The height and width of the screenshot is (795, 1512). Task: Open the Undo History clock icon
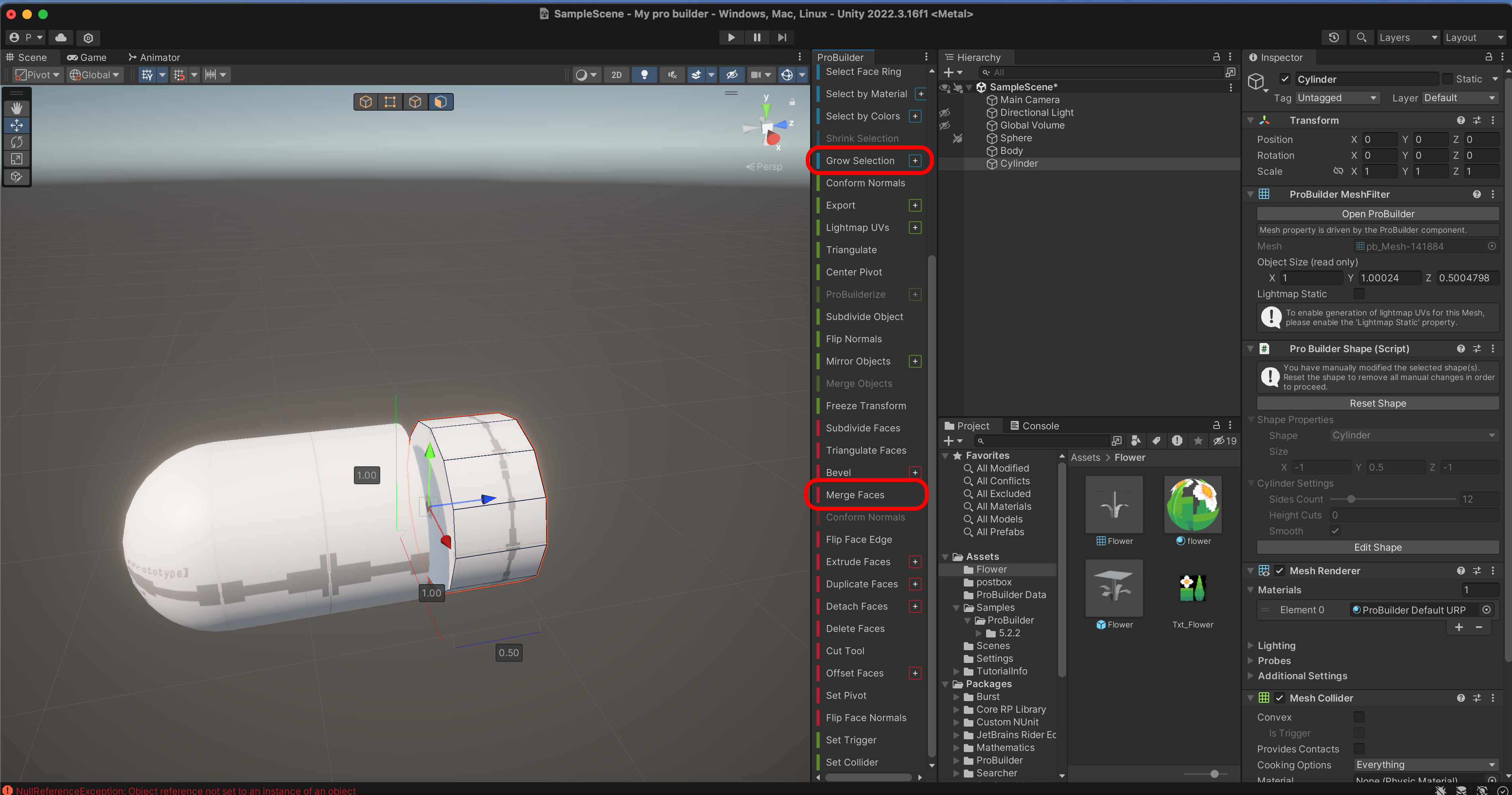(1334, 37)
